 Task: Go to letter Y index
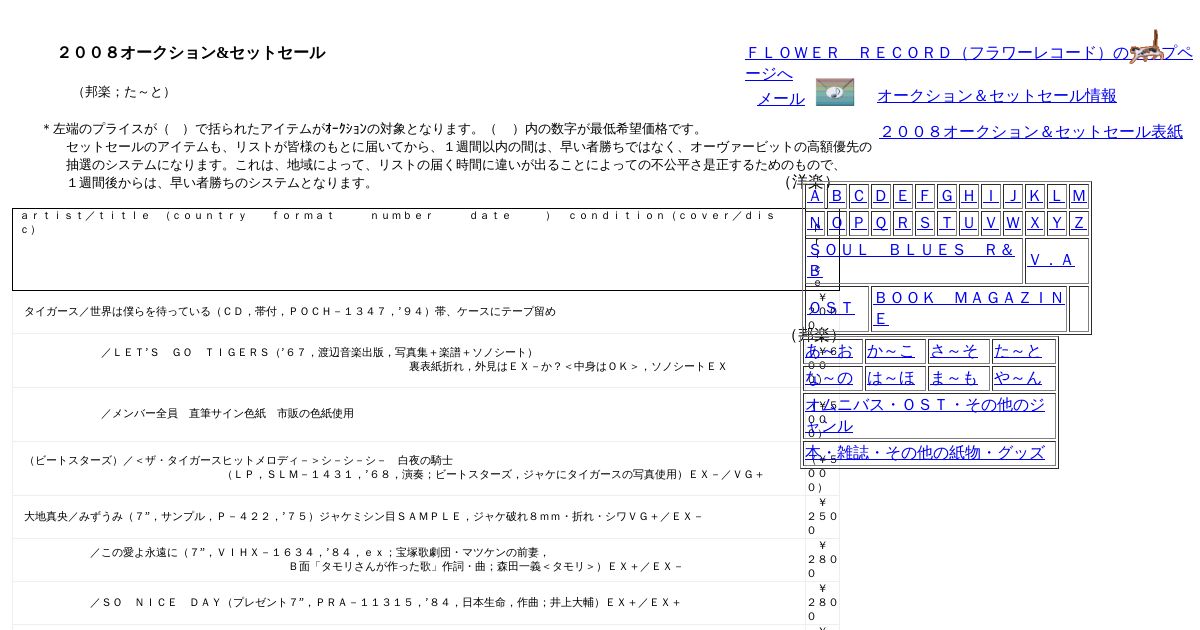[1057, 222]
